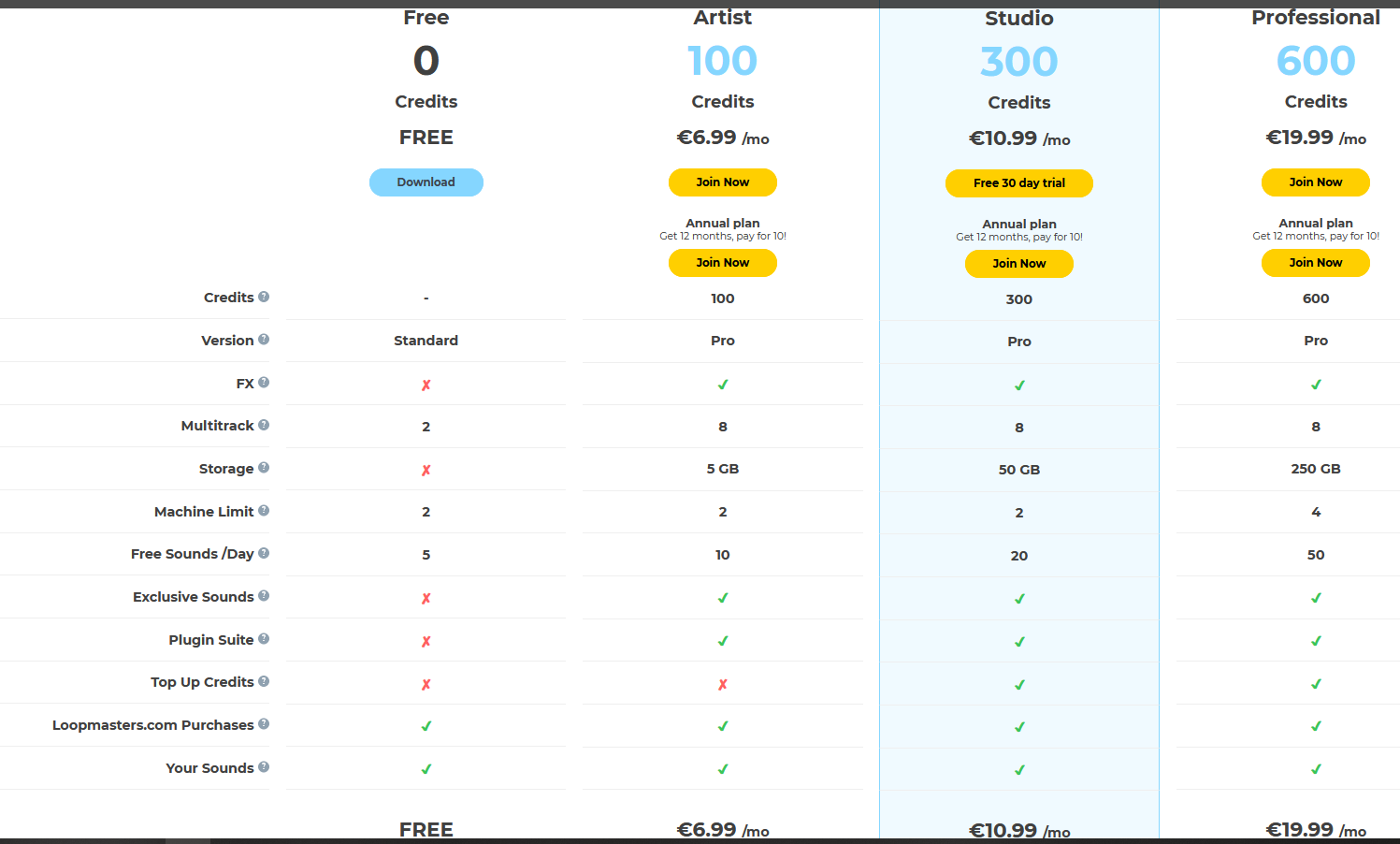This screenshot has height=844, width=1400.
Task: Click the FX checkmark in Artist column
Action: [723, 385]
